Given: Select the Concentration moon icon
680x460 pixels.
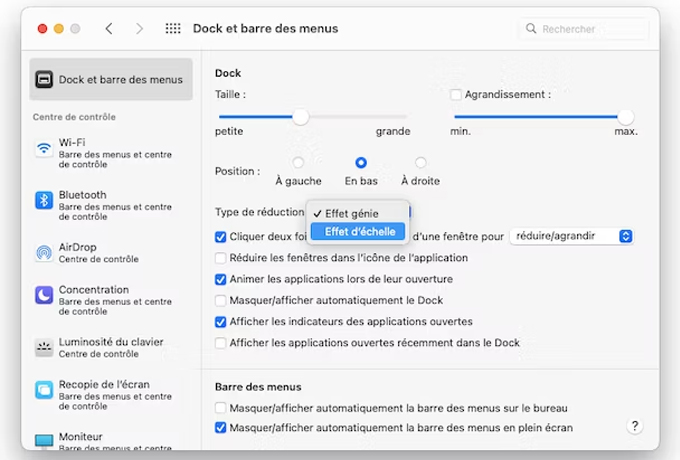Looking at the screenshot, I should (x=44, y=295).
